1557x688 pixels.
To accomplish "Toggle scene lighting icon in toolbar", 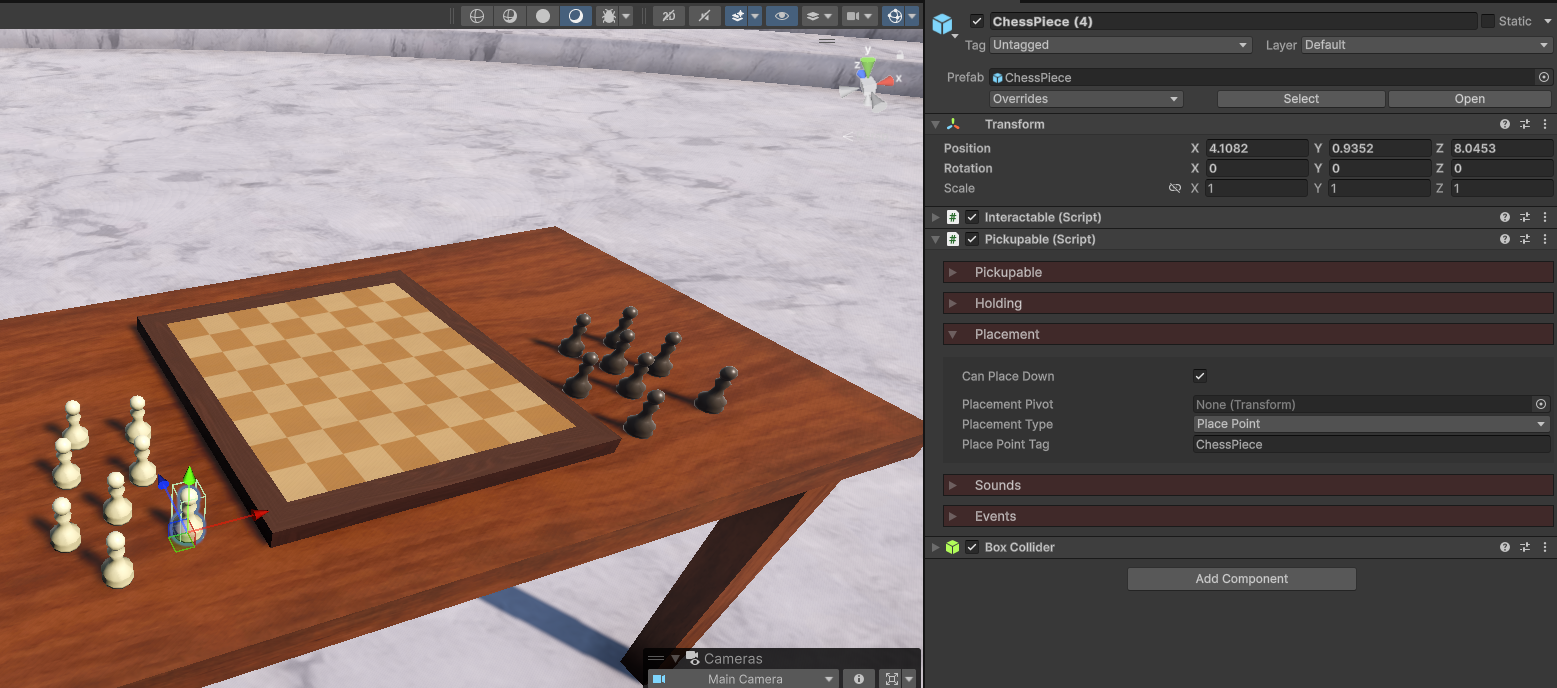I will [x=704, y=16].
